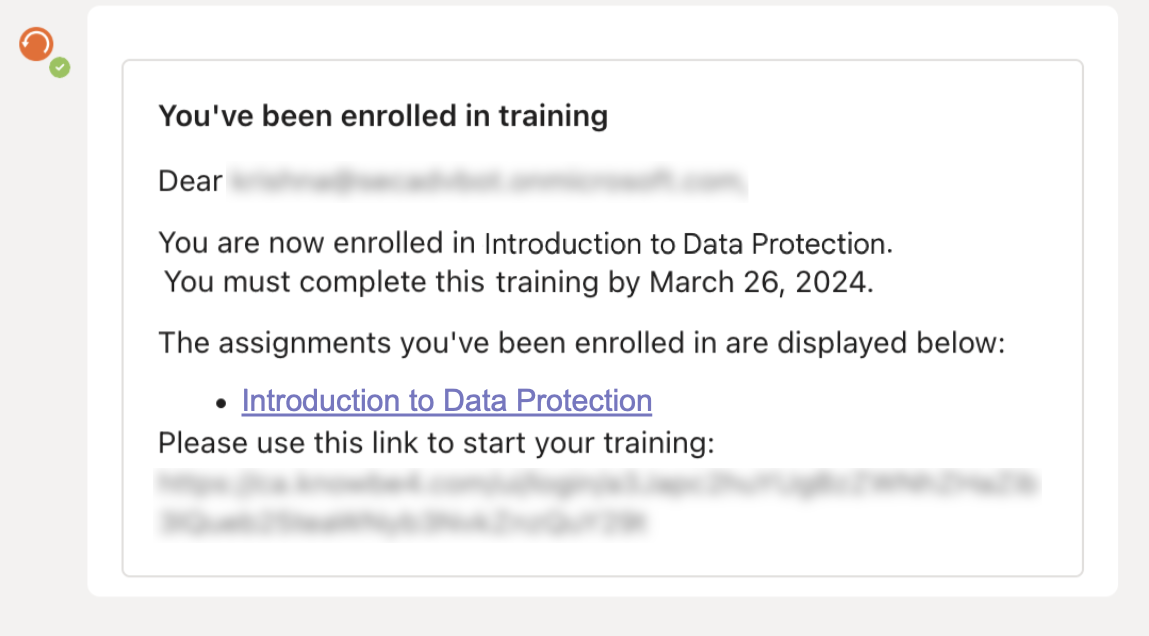
Task: Click the bullet point before the course link
Action: [x=221, y=403]
